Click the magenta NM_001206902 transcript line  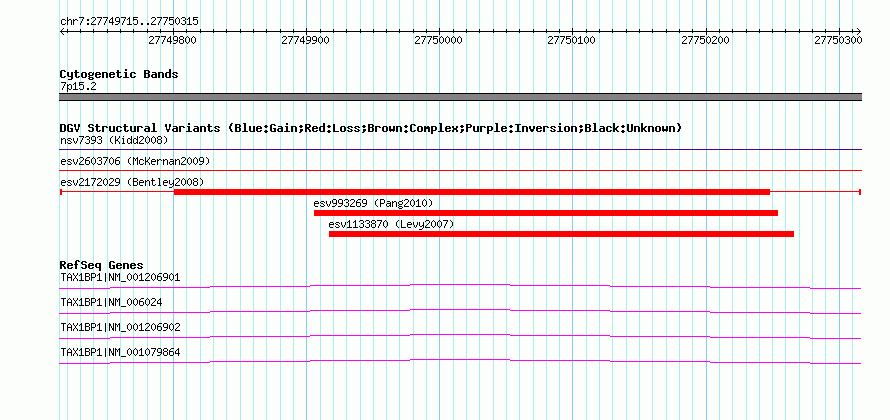[x=460, y=337]
